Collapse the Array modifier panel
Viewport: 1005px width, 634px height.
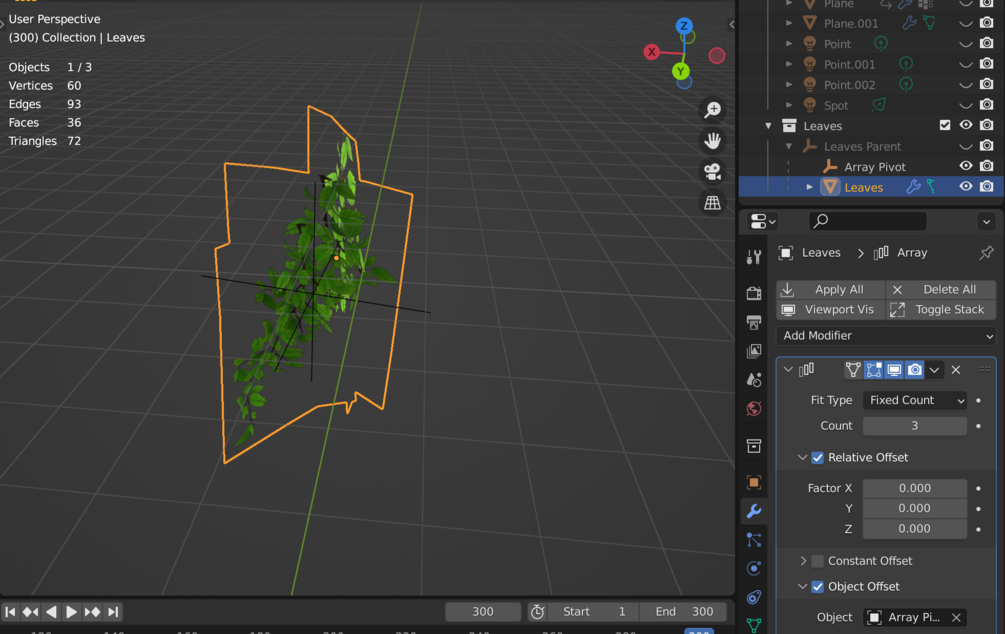pyautogui.click(x=788, y=370)
